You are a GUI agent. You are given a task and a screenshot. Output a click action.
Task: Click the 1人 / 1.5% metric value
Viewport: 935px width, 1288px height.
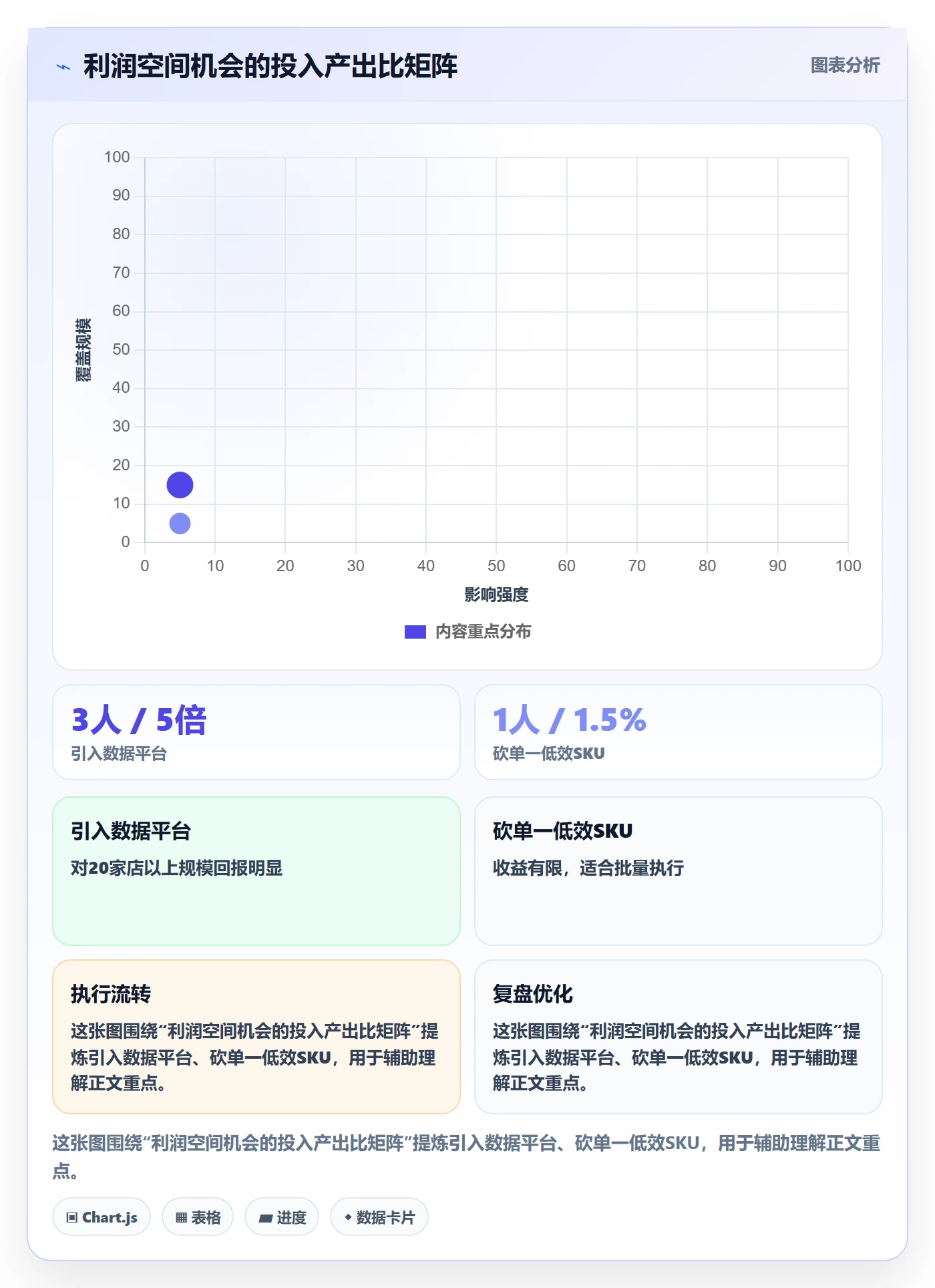click(x=569, y=720)
